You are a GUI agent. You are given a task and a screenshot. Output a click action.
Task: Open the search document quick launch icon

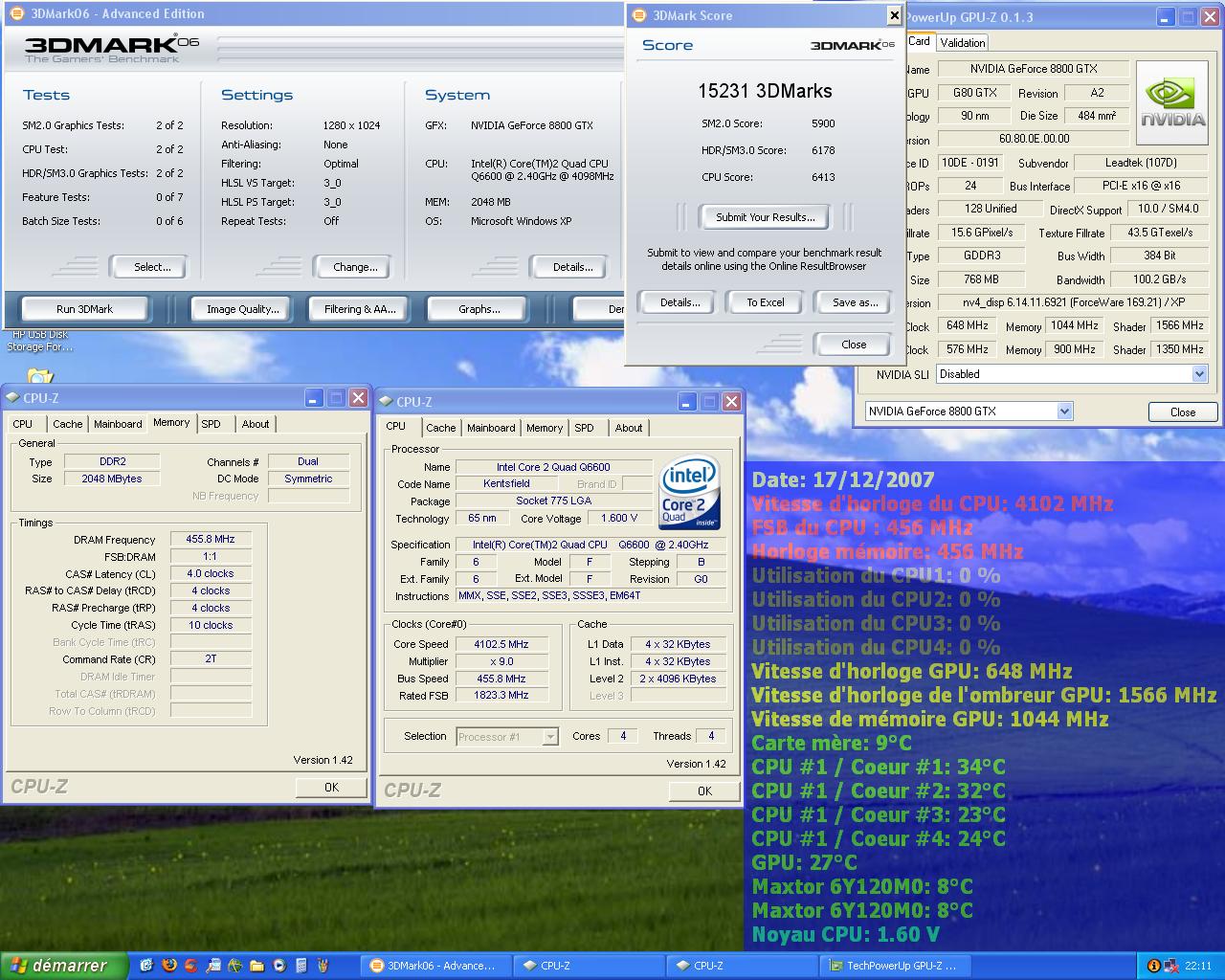pos(213,966)
